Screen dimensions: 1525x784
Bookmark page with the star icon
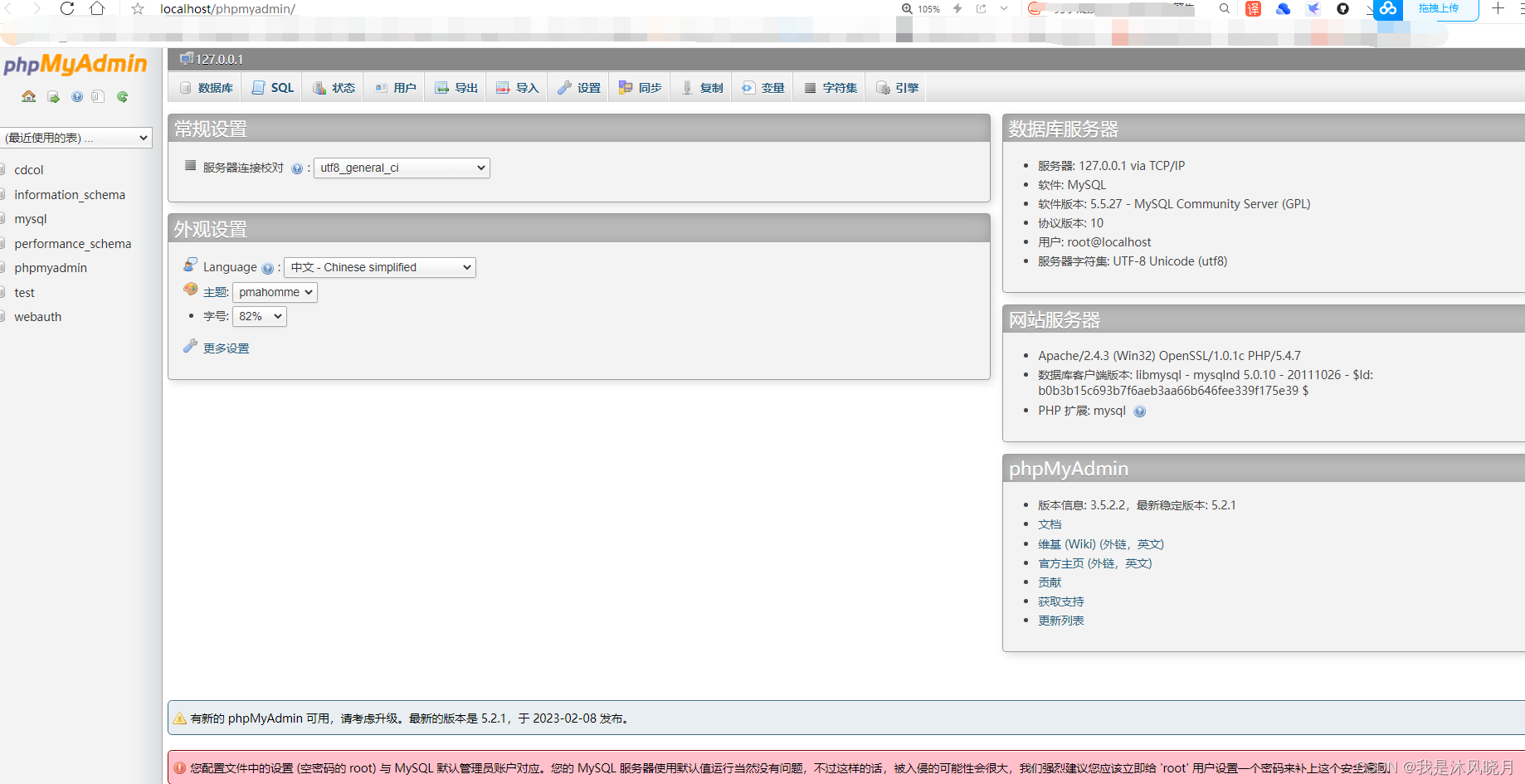138,8
